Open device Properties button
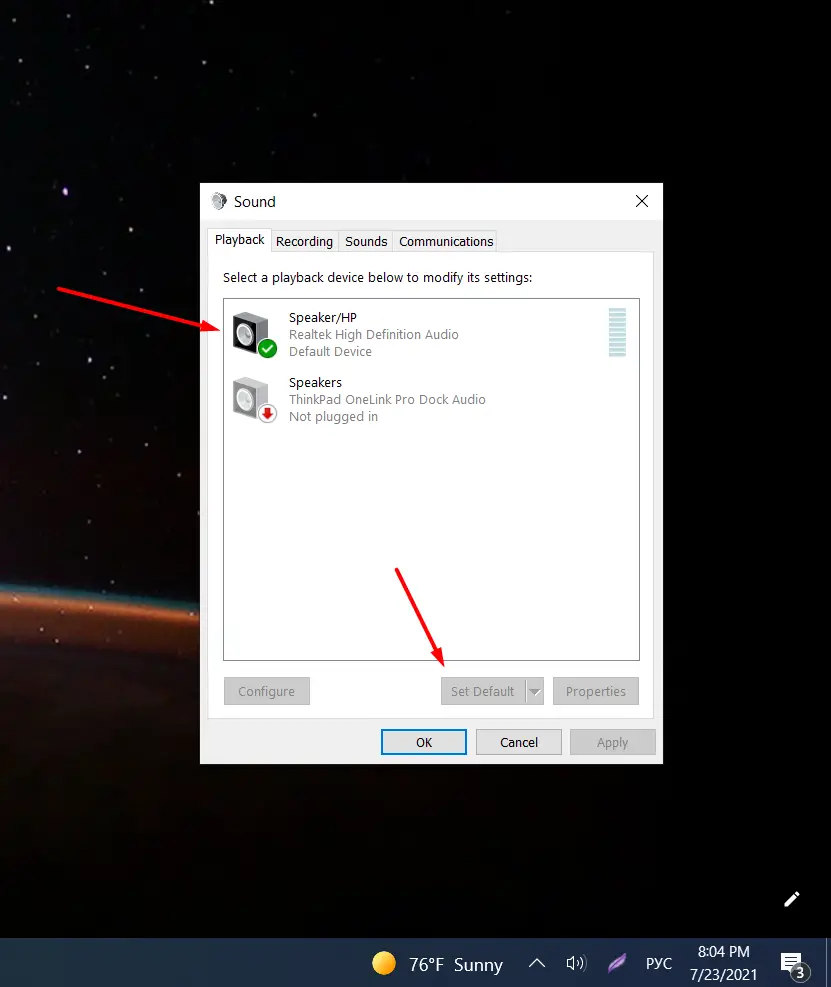This screenshot has height=987, width=831. (x=596, y=691)
